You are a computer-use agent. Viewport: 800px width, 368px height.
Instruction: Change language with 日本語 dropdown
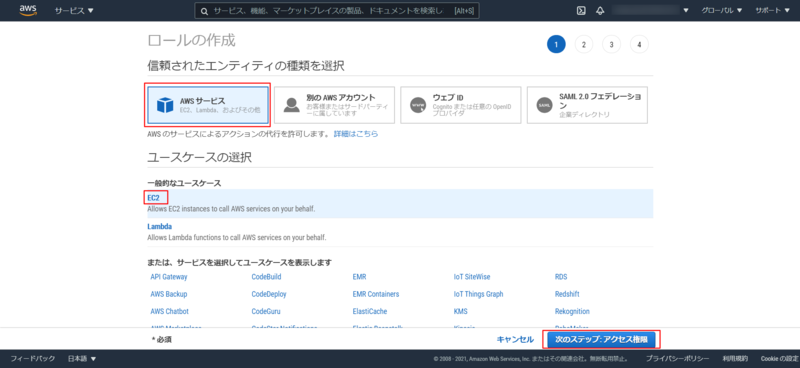pos(82,359)
